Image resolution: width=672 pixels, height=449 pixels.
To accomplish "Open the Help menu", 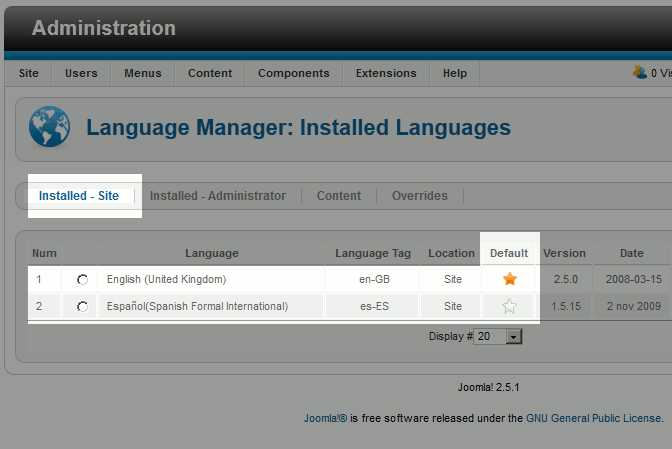I will [x=455, y=73].
